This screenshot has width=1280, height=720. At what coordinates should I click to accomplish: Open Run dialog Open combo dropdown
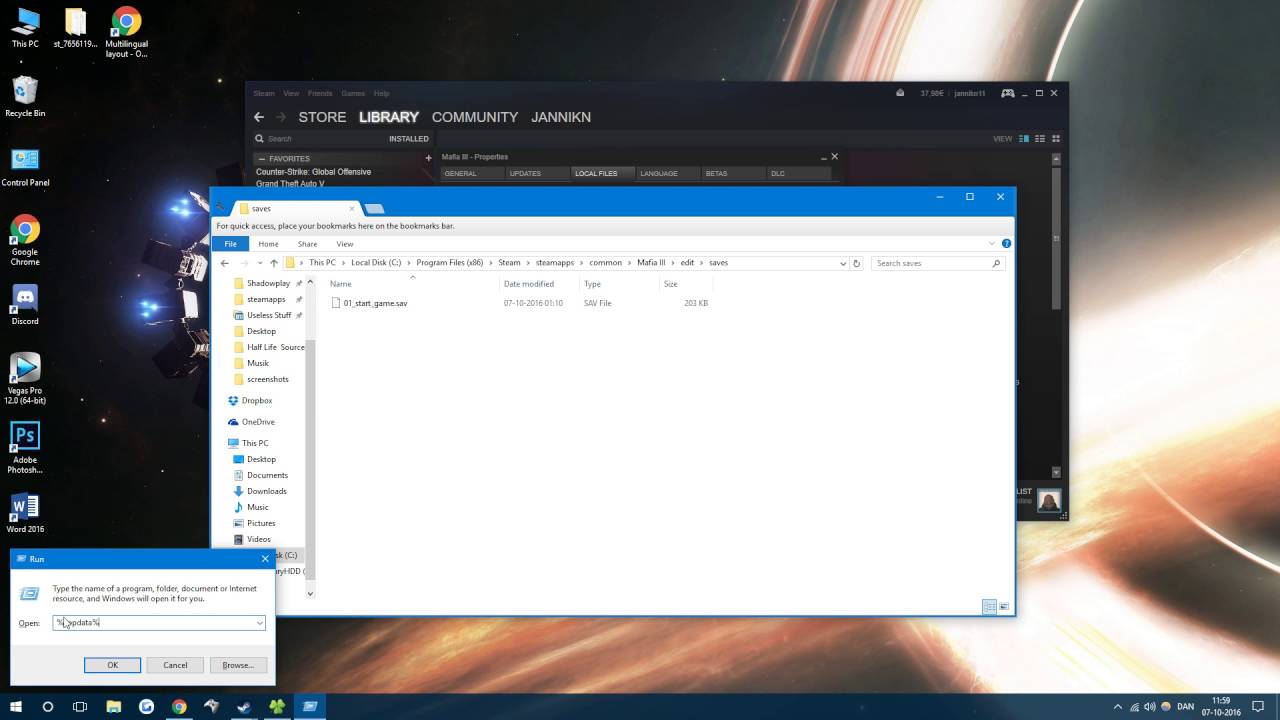pyautogui.click(x=260, y=623)
